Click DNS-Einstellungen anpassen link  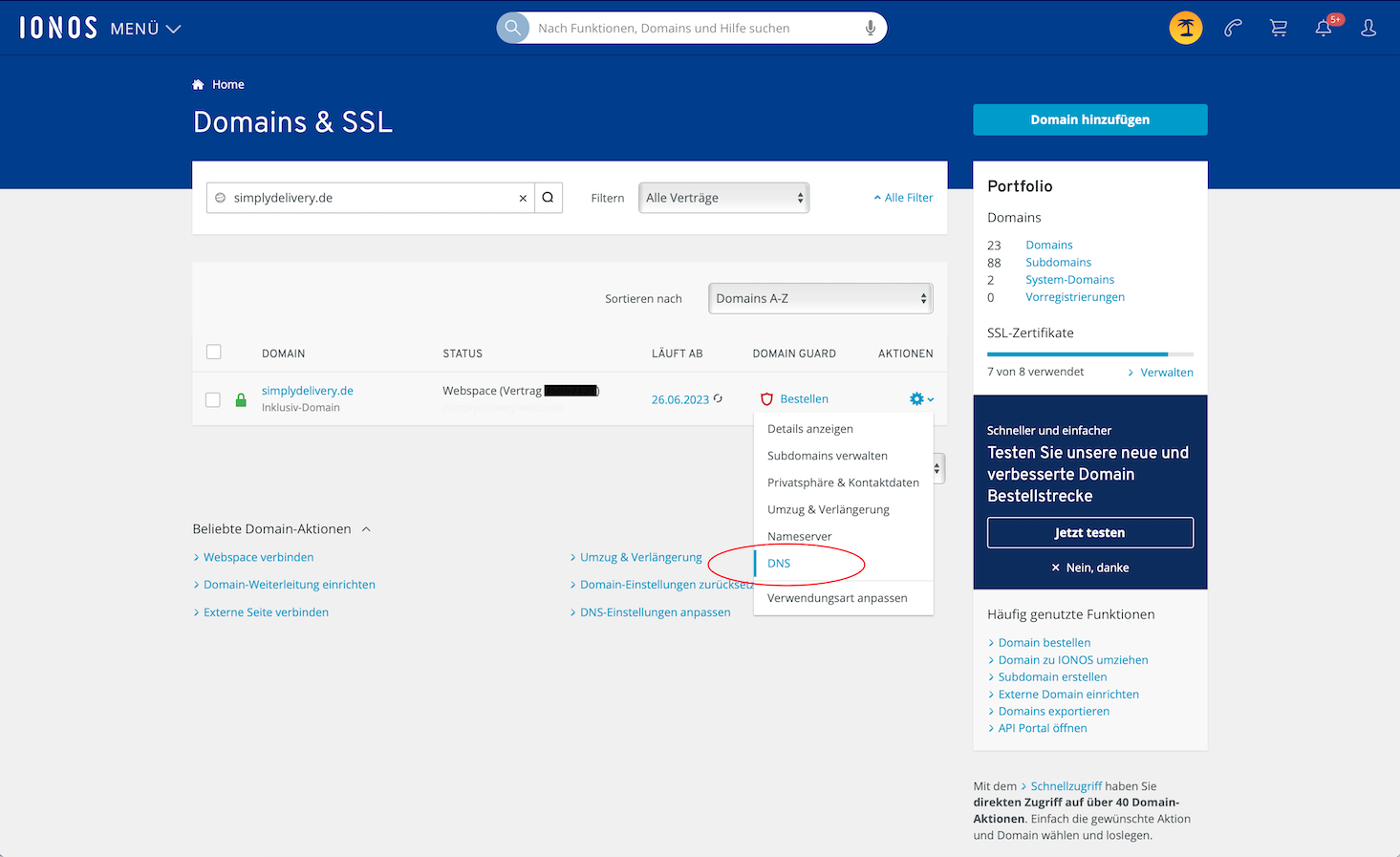(x=655, y=612)
